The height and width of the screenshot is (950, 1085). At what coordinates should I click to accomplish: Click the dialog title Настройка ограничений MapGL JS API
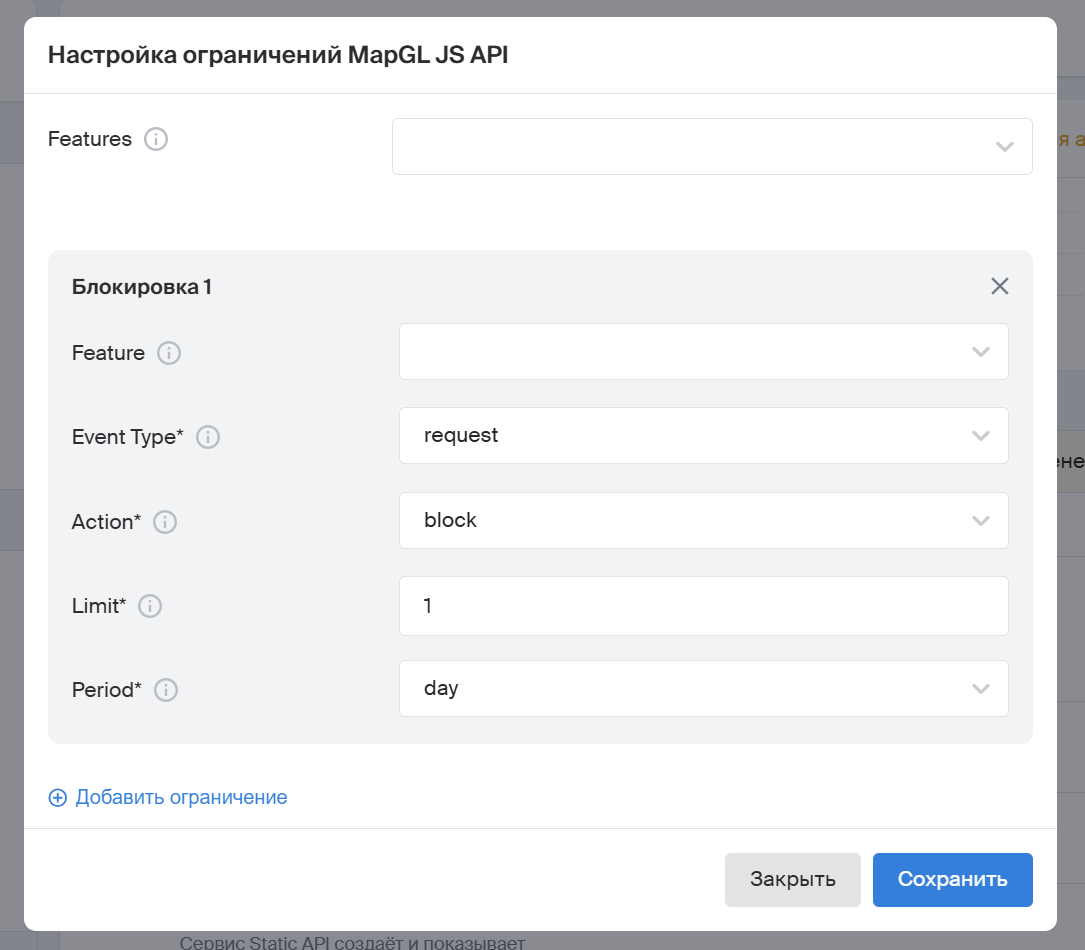click(278, 55)
